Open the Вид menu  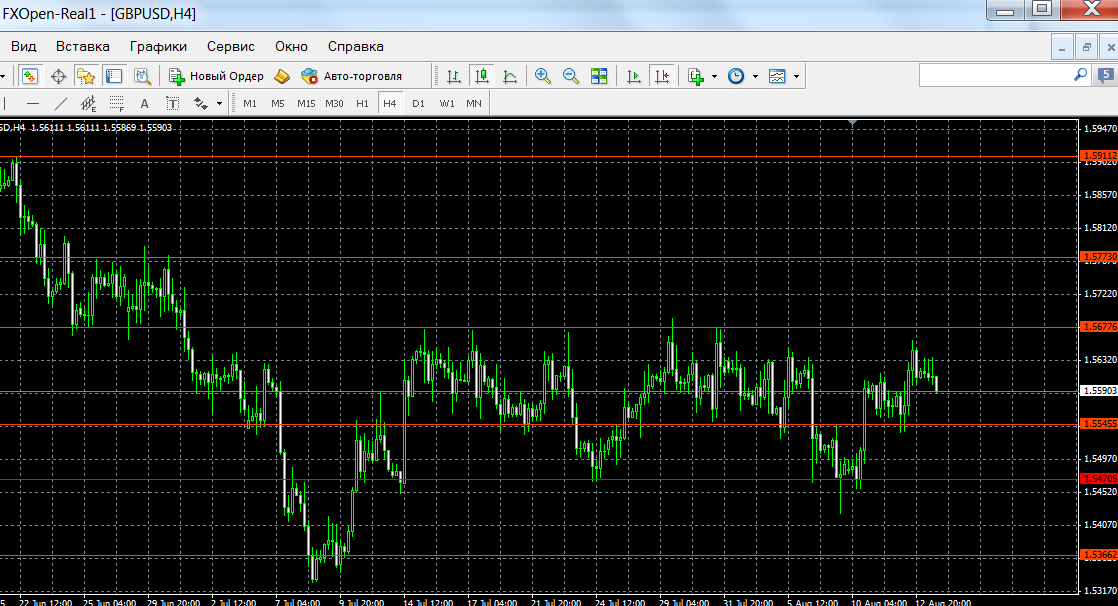(24, 46)
